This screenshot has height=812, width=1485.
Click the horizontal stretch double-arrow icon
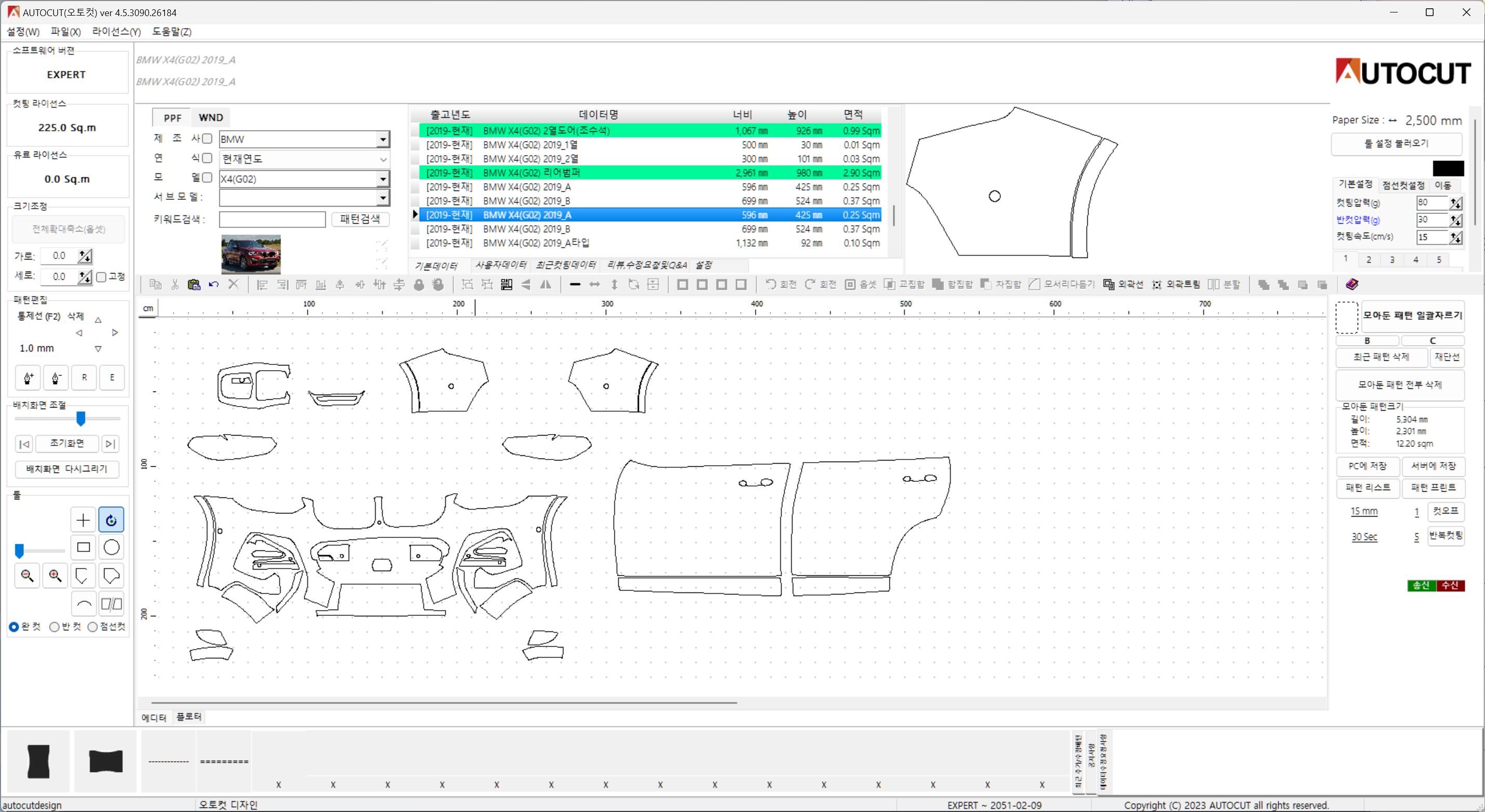[594, 284]
